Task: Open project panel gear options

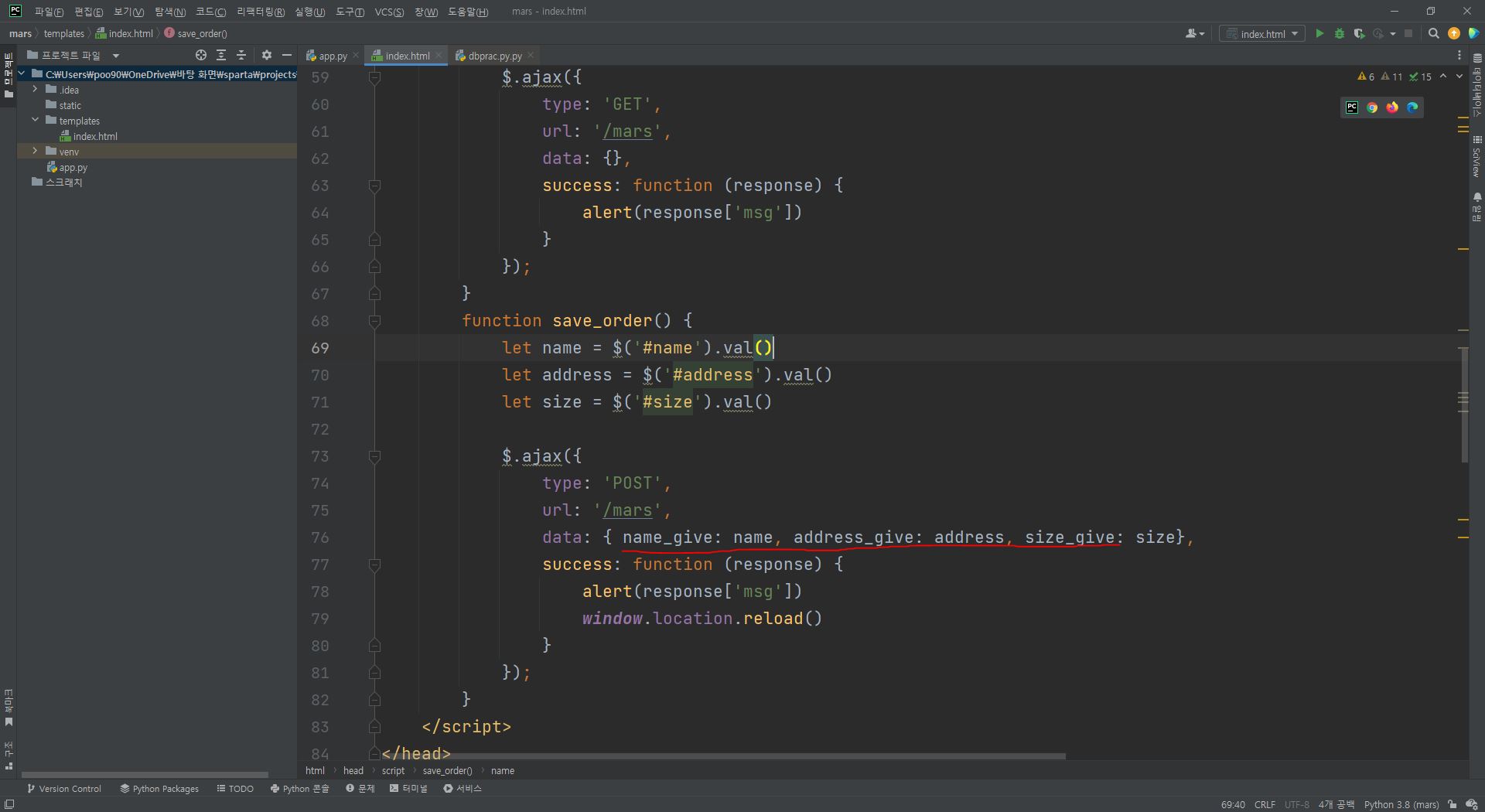Action: [267, 55]
